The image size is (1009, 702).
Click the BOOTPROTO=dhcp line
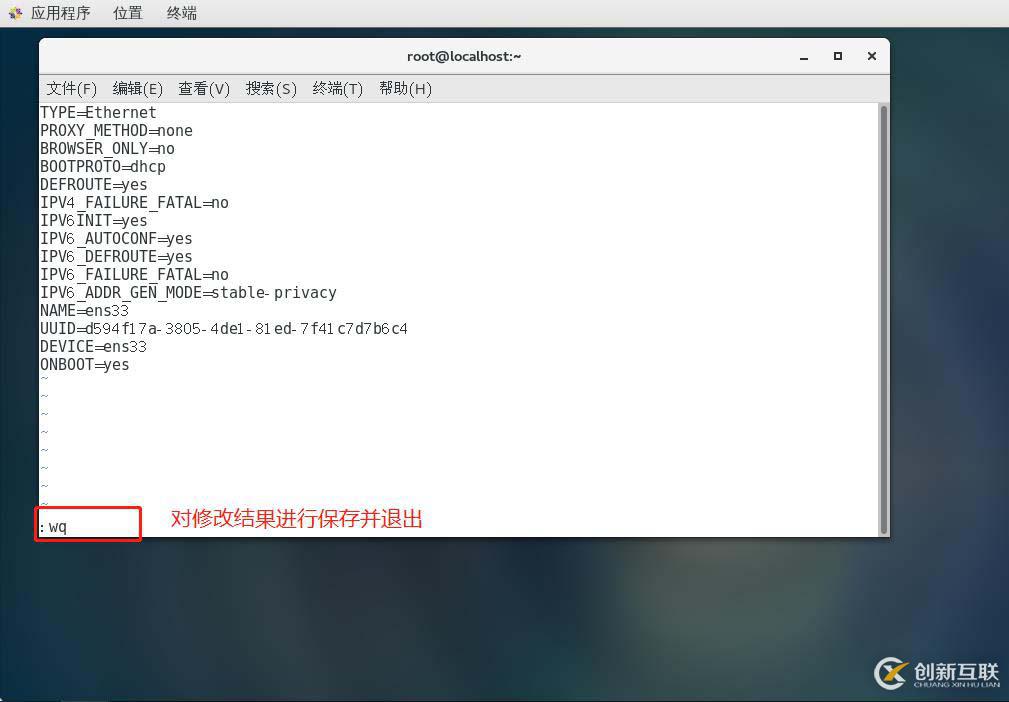(x=103, y=167)
